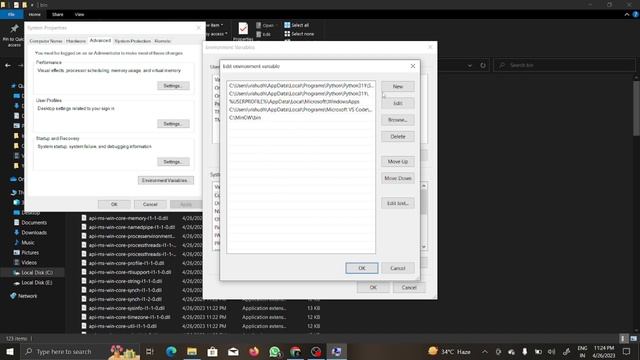This screenshot has width=640, height=360.
Task: Click the volume icon in system tray
Action: coord(551,351)
